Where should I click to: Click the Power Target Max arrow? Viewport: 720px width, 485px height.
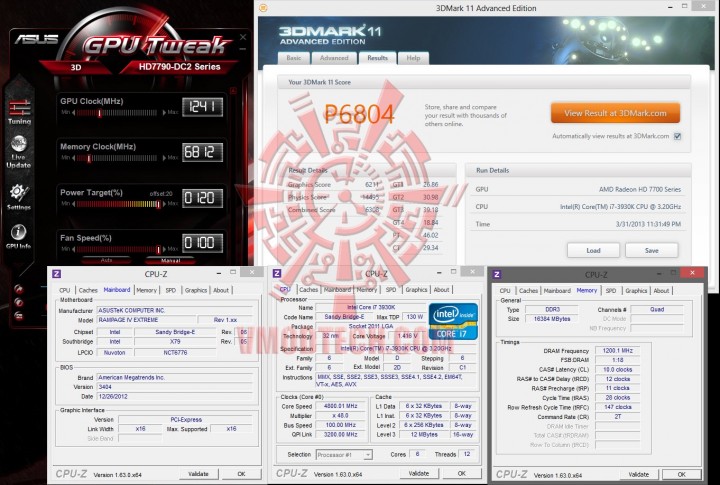coord(164,203)
